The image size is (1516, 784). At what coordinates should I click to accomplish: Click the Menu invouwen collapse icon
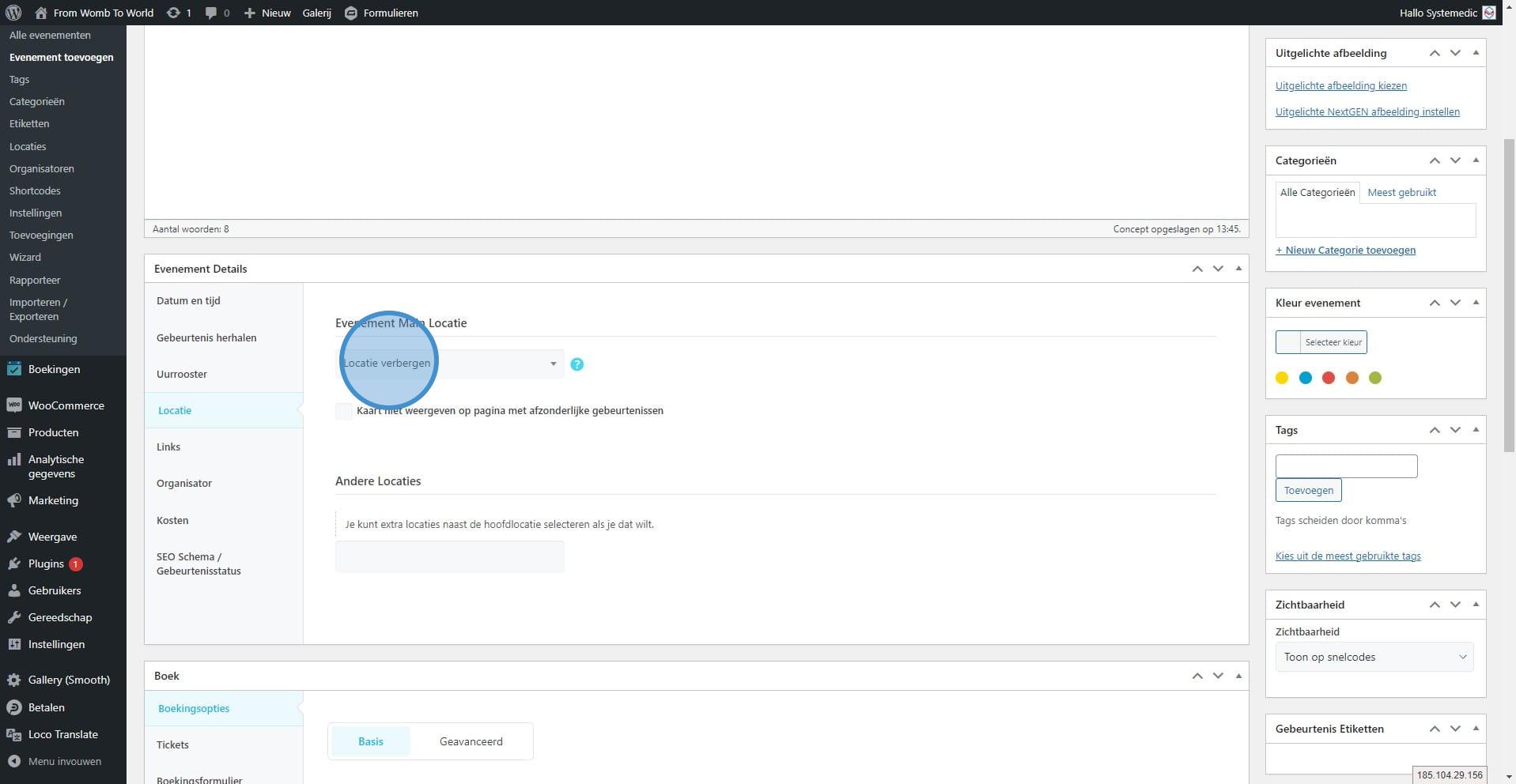pos(14,761)
